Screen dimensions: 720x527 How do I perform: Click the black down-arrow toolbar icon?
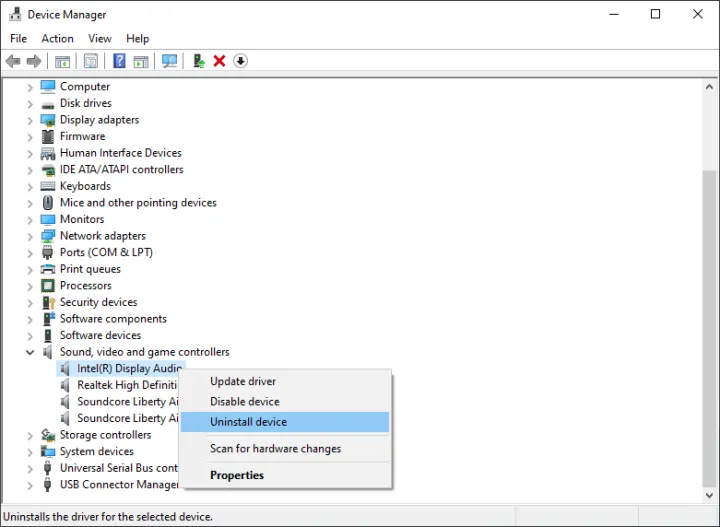240,61
